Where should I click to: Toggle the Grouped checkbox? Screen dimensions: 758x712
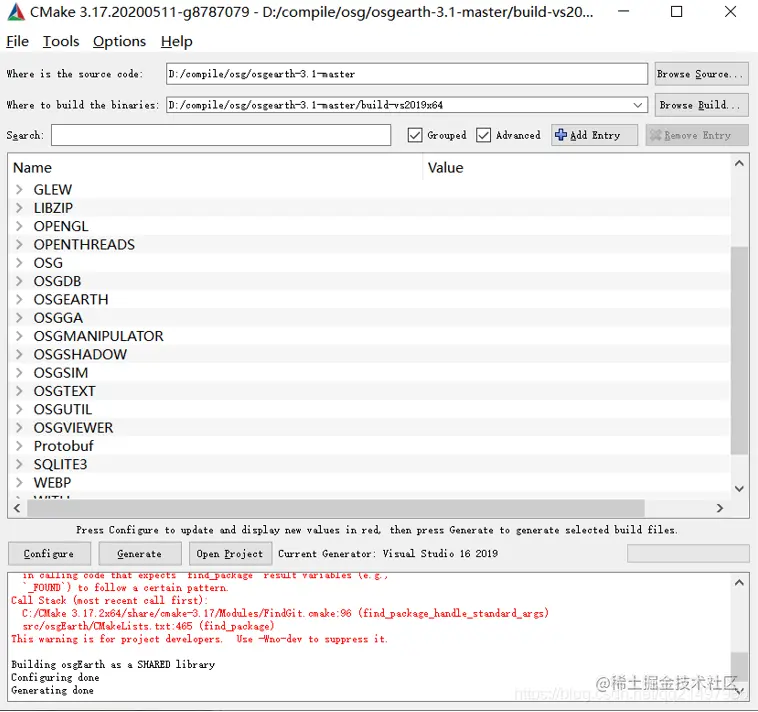[x=415, y=135]
